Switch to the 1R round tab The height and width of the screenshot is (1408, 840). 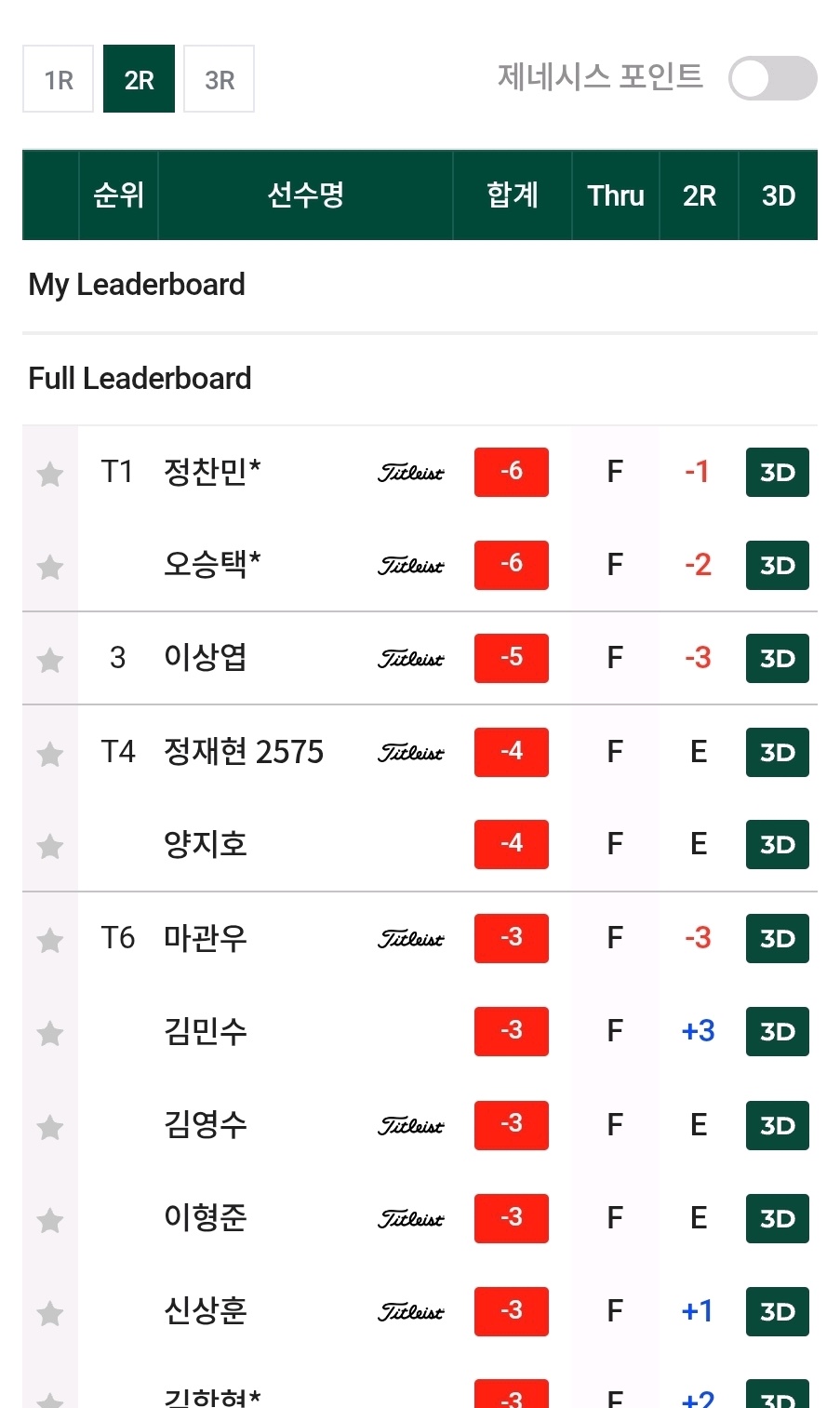58,79
